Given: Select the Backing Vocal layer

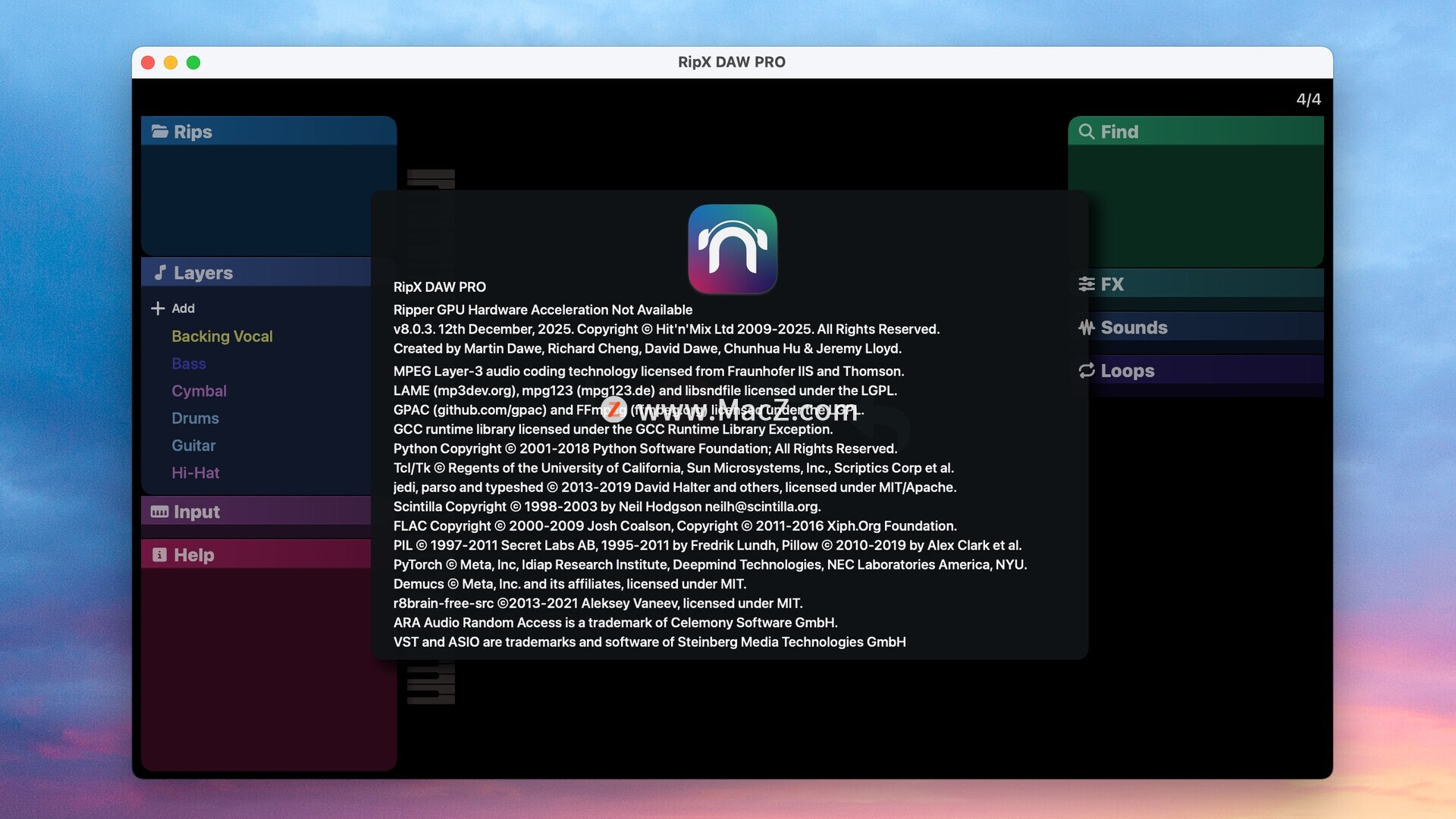Looking at the screenshot, I should 221,336.
